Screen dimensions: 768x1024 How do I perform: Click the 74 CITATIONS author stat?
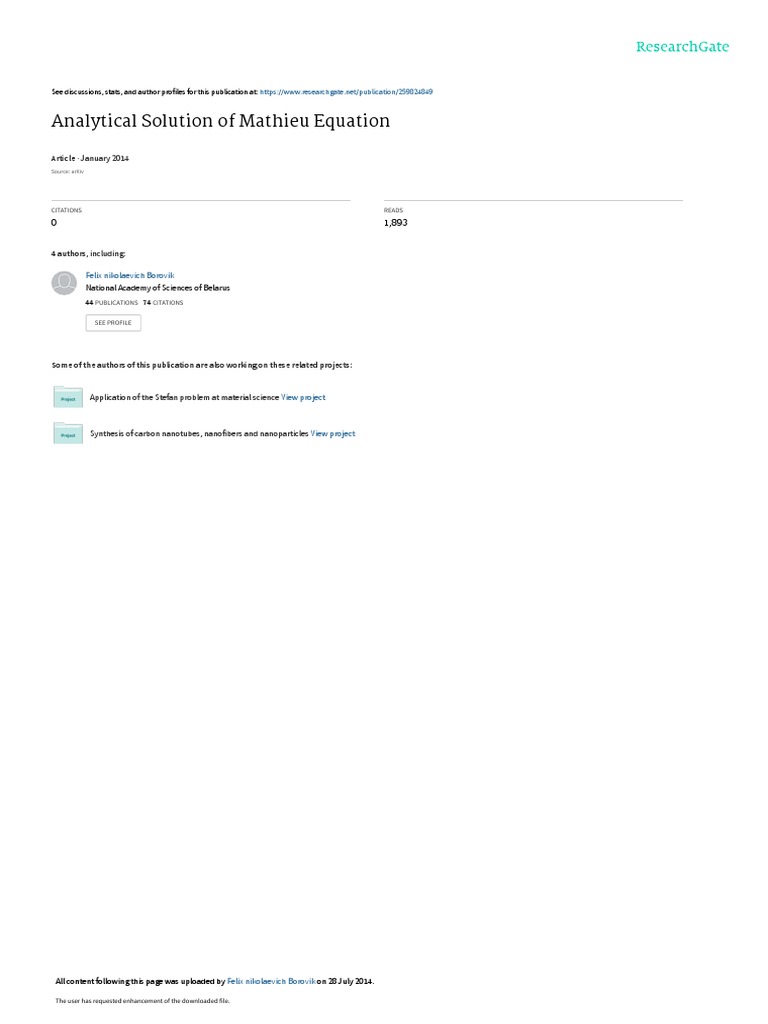[163, 303]
